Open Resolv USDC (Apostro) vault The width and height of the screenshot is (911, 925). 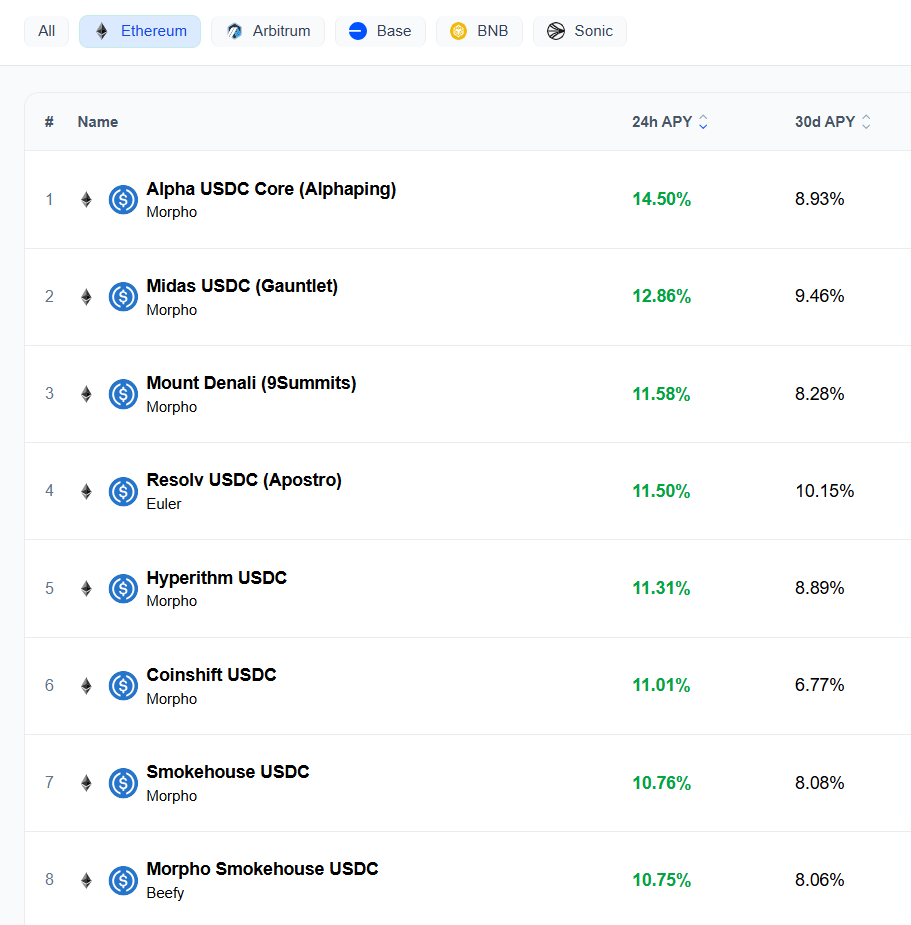[244, 480]
